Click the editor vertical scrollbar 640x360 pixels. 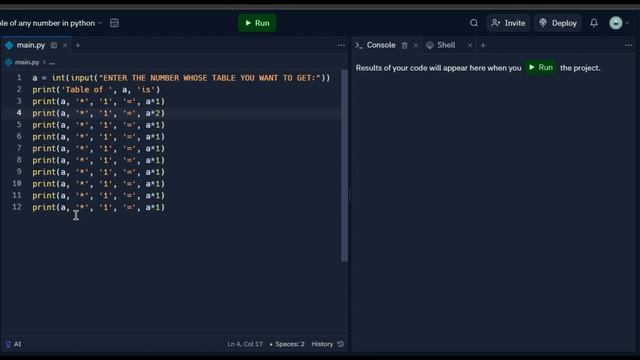click(344, 165)
